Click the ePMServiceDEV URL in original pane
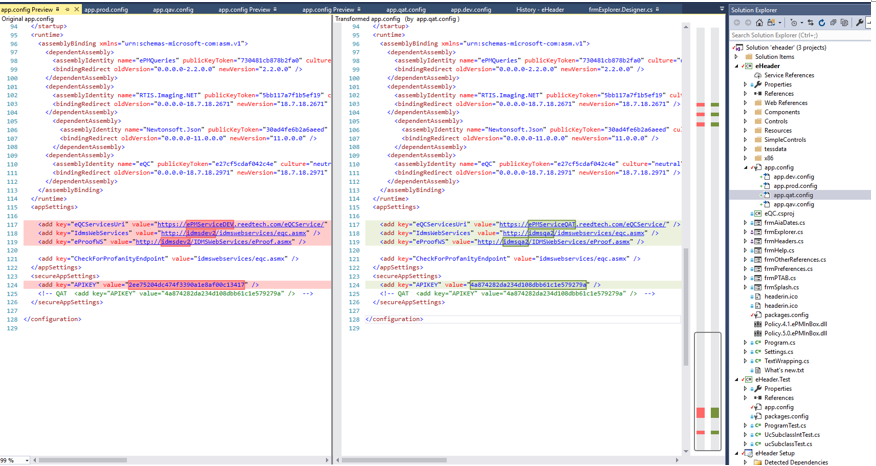876x466 pixels. [x=241, y=224]
